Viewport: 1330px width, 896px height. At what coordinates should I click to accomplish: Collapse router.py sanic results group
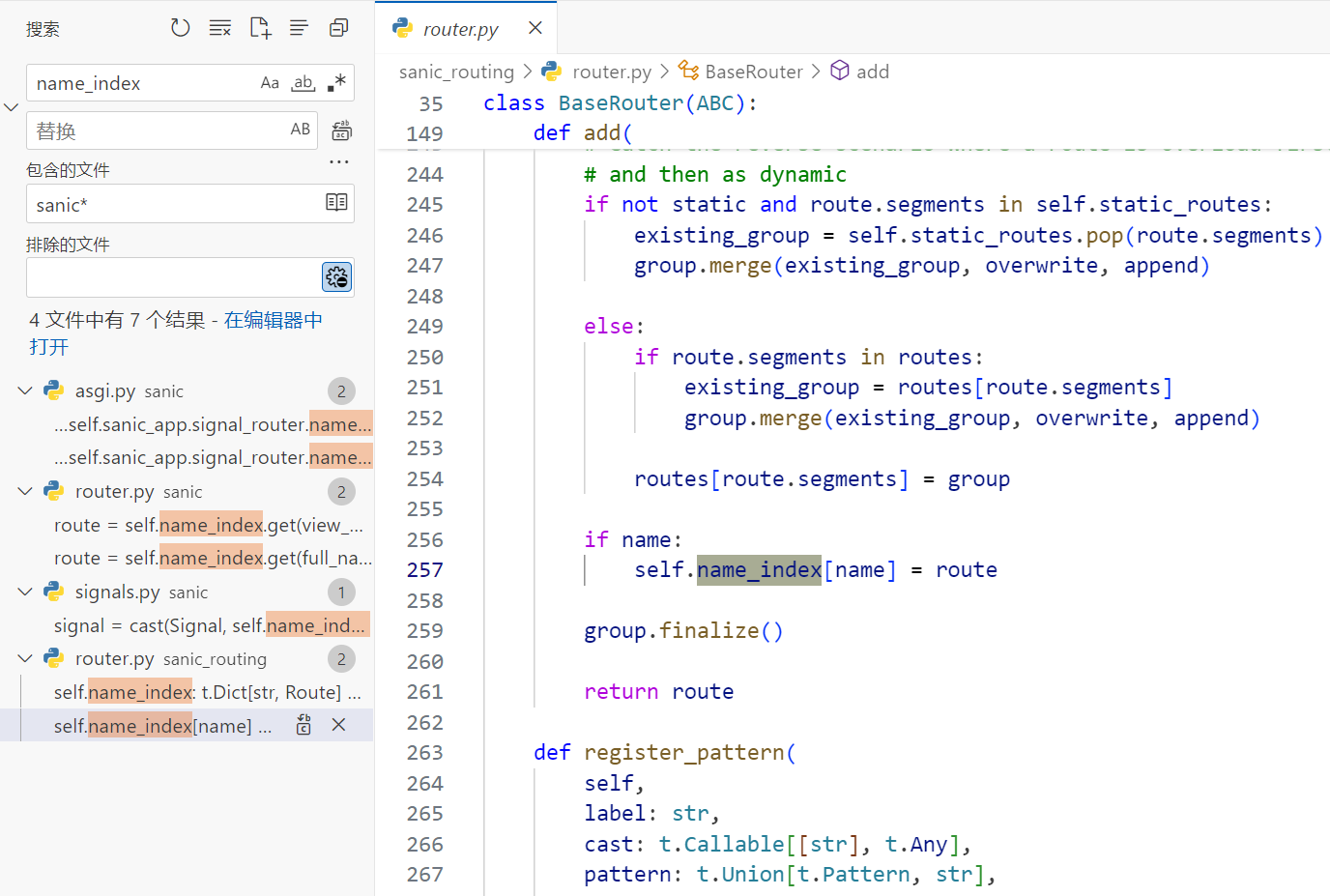pos(25,491)
